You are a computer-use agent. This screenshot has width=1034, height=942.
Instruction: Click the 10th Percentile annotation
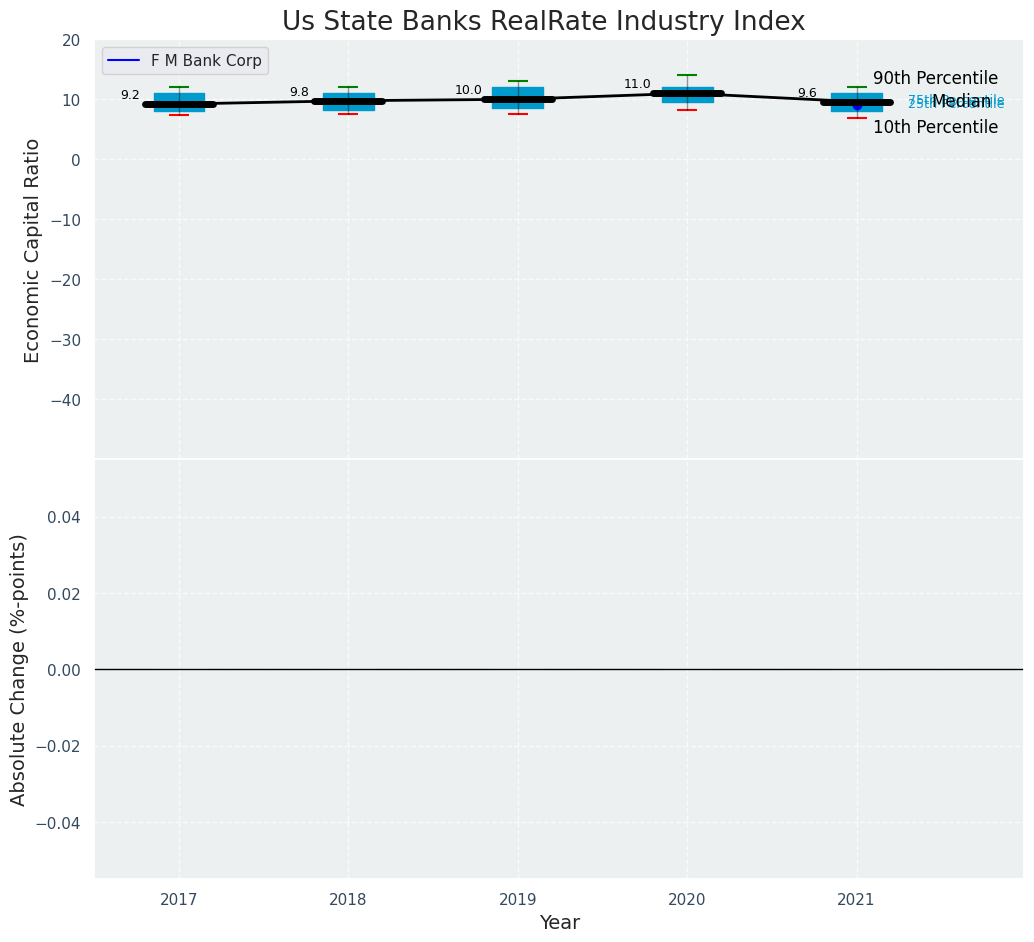tap(935, 127)
